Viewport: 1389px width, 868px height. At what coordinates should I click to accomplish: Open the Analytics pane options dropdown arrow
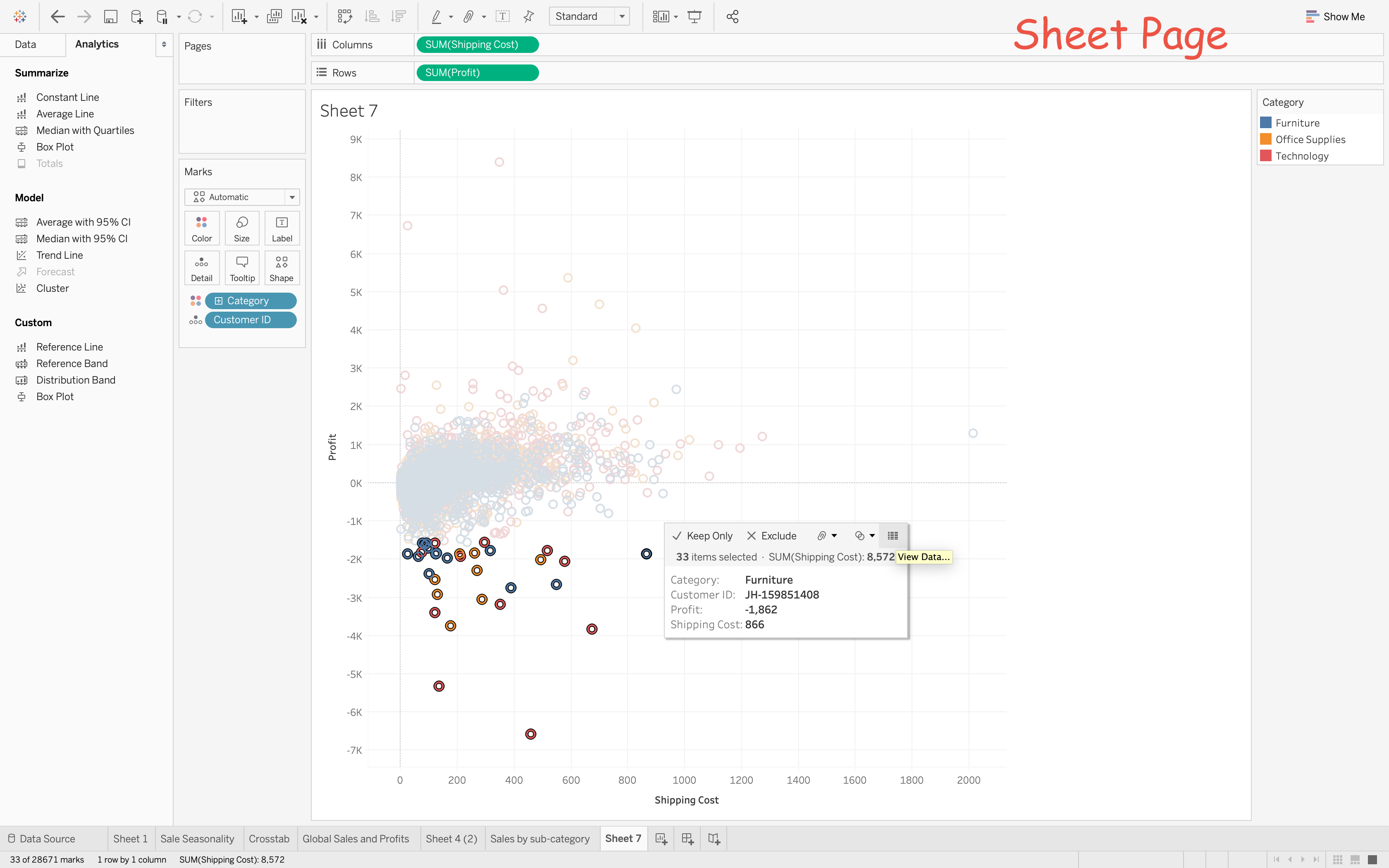164,44
